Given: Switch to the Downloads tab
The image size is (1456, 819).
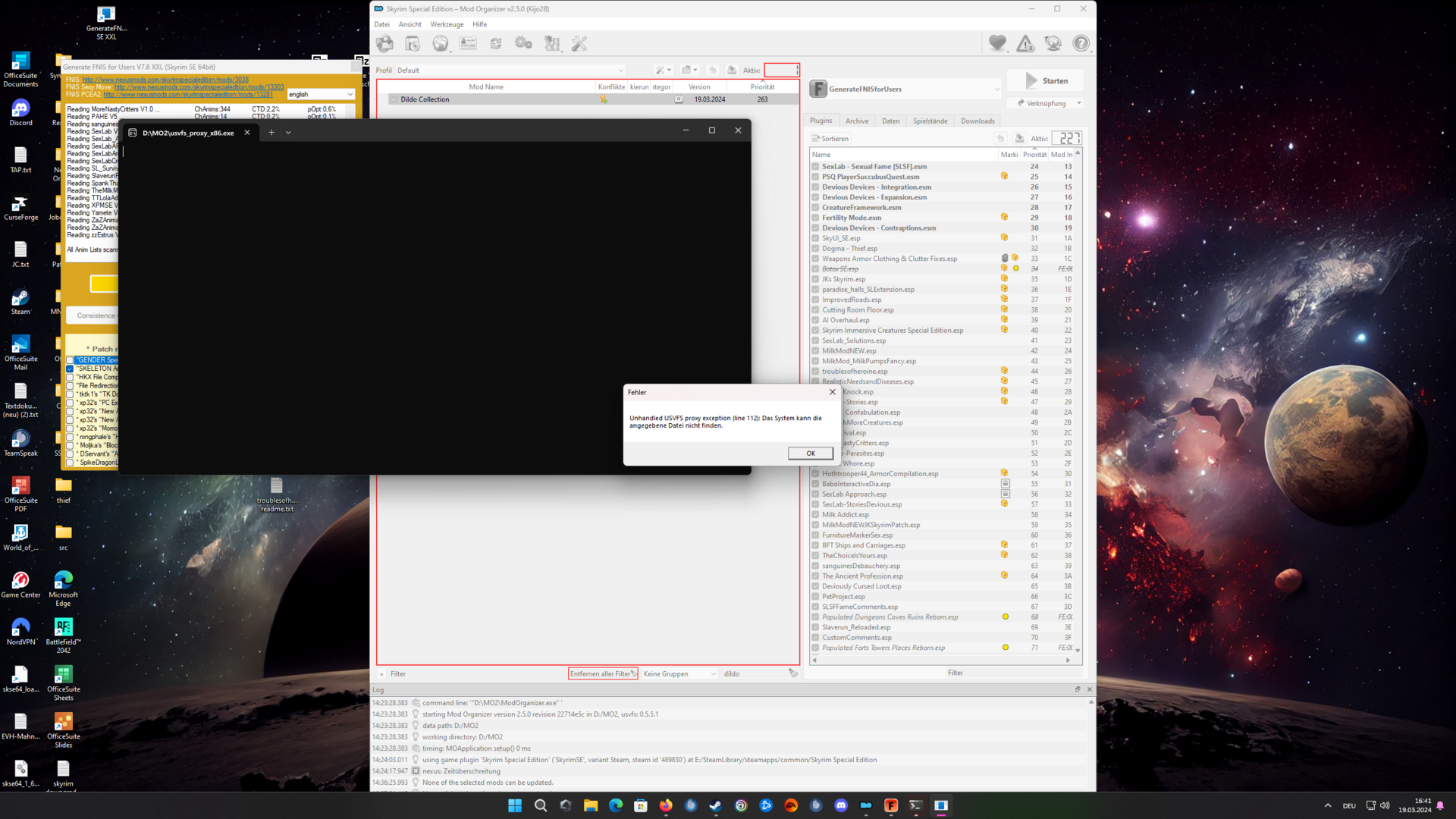Looking at the screenshot, I should point(977,121).
